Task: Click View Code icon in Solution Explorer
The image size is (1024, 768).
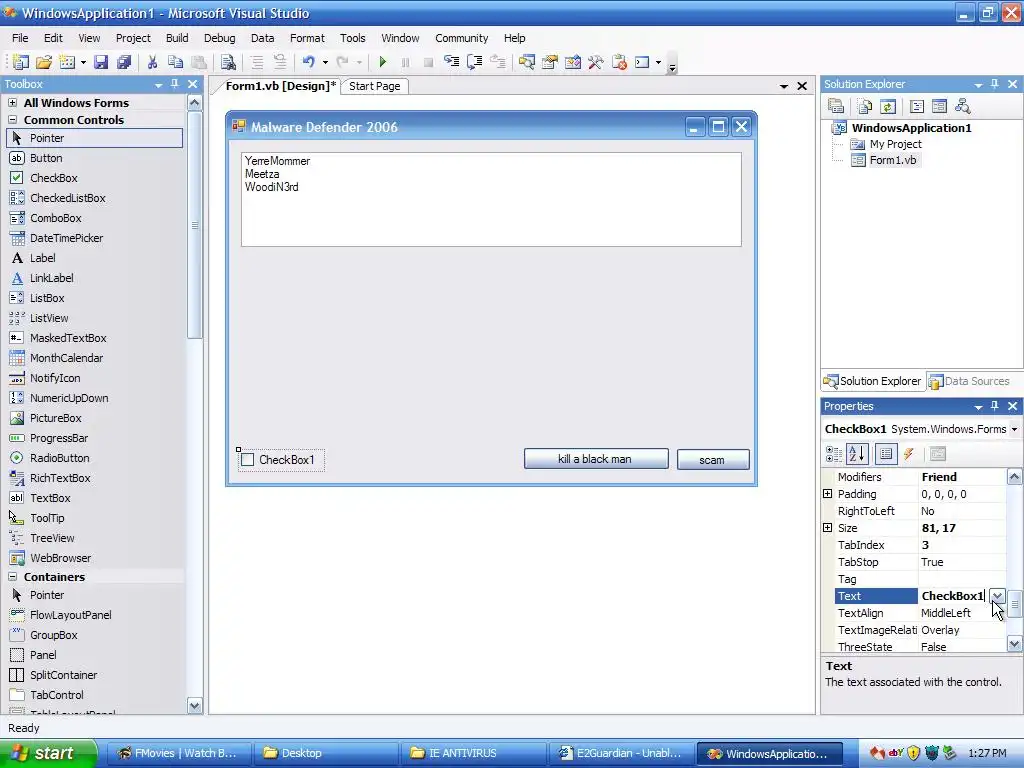Action: pyautogui.click(x=917, y=106)
